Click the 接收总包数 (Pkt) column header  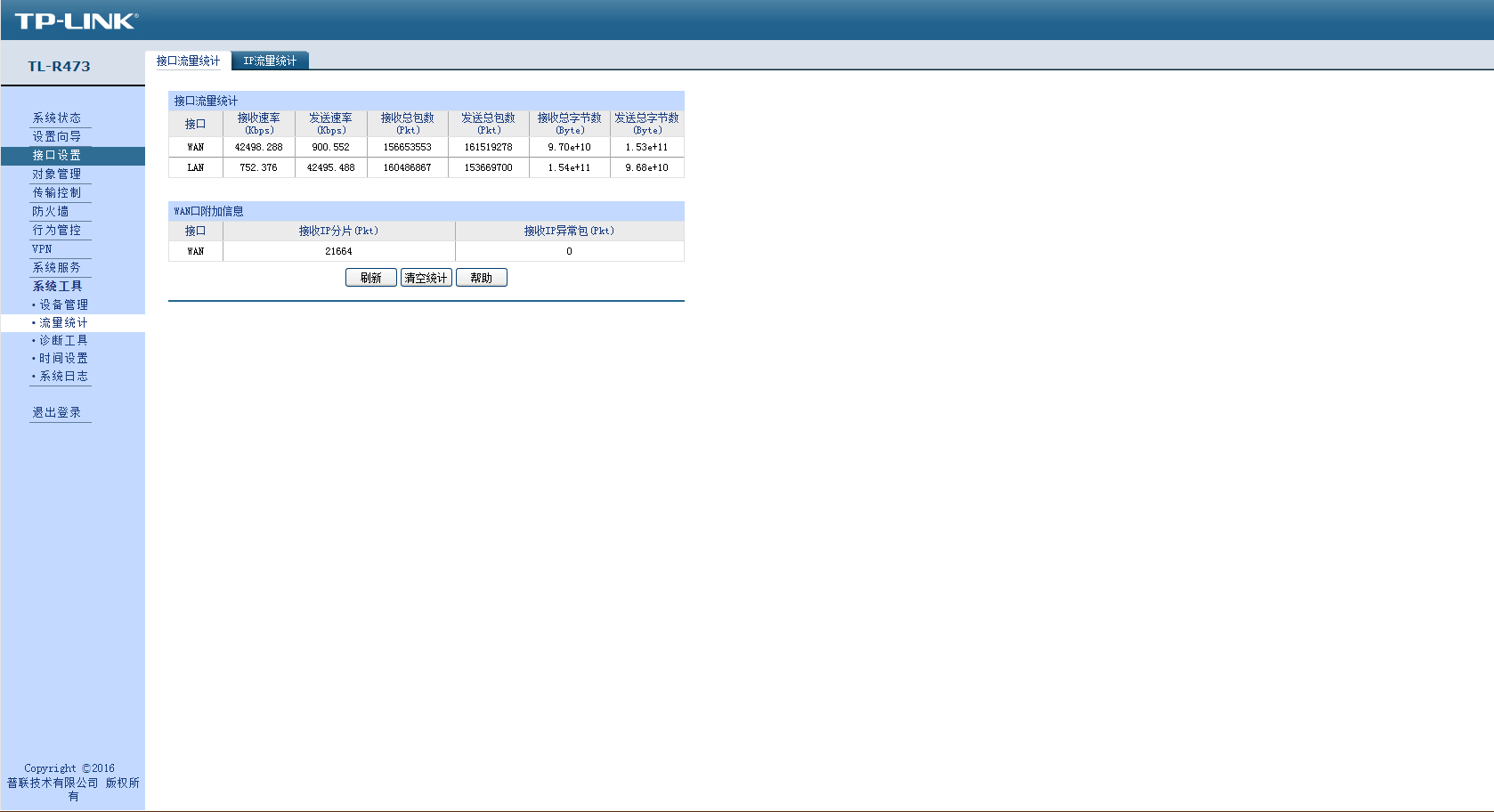(x=408, y=124)
